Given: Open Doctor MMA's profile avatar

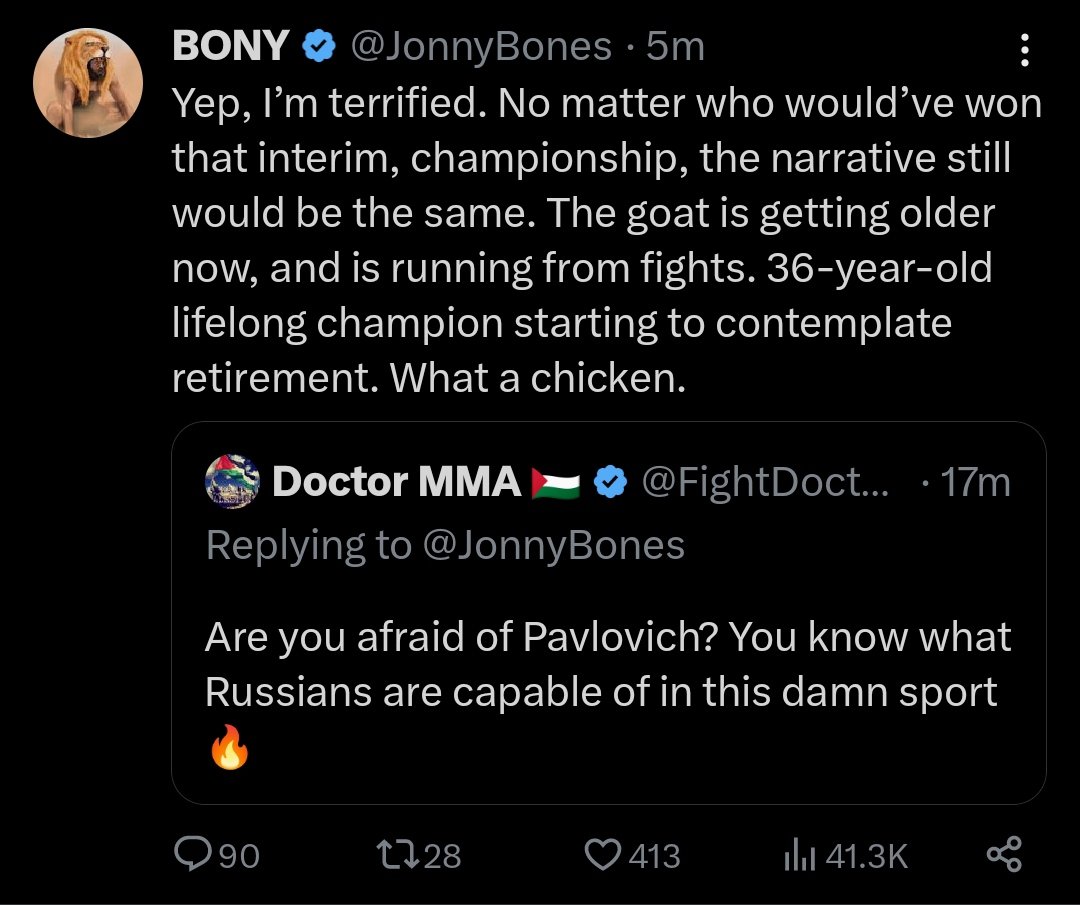Looking at the screenshot, I should 234,483.
